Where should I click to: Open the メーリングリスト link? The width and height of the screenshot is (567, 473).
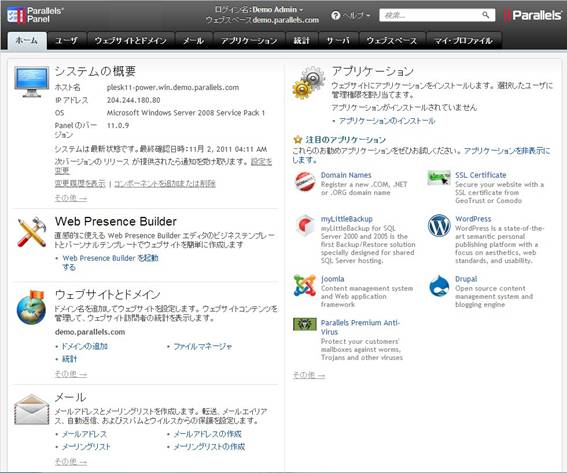tap(86, 447)
